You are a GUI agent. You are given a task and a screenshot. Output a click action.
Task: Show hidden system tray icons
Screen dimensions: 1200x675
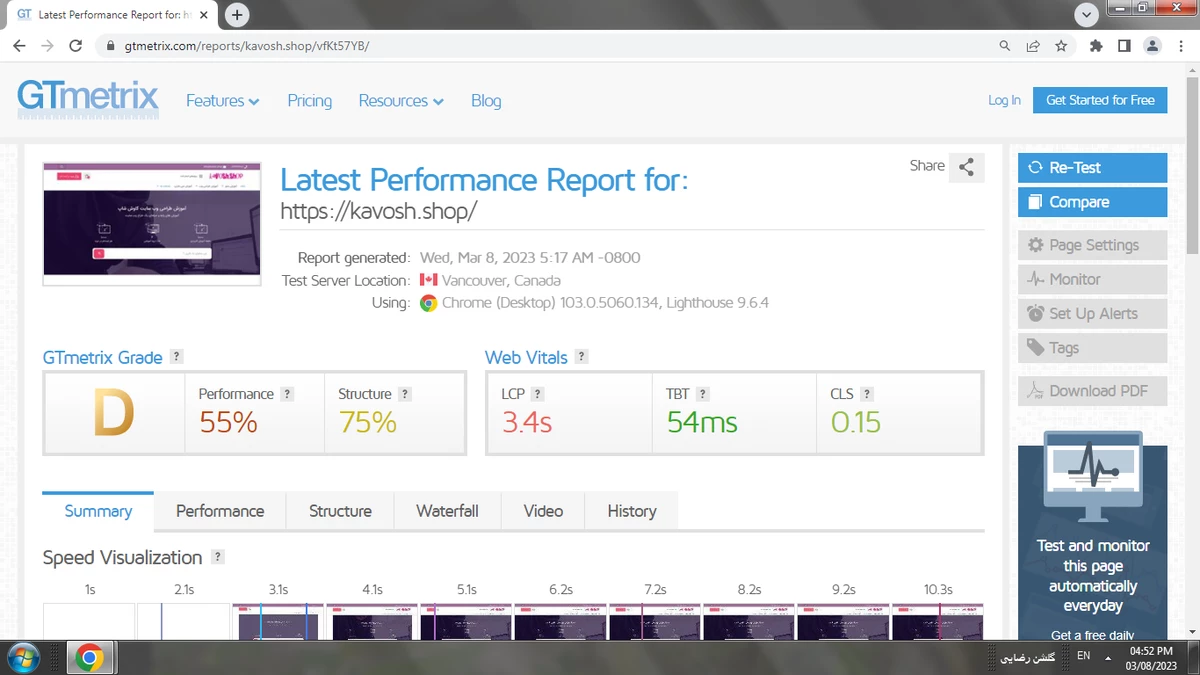click(x=1108, y=658)
